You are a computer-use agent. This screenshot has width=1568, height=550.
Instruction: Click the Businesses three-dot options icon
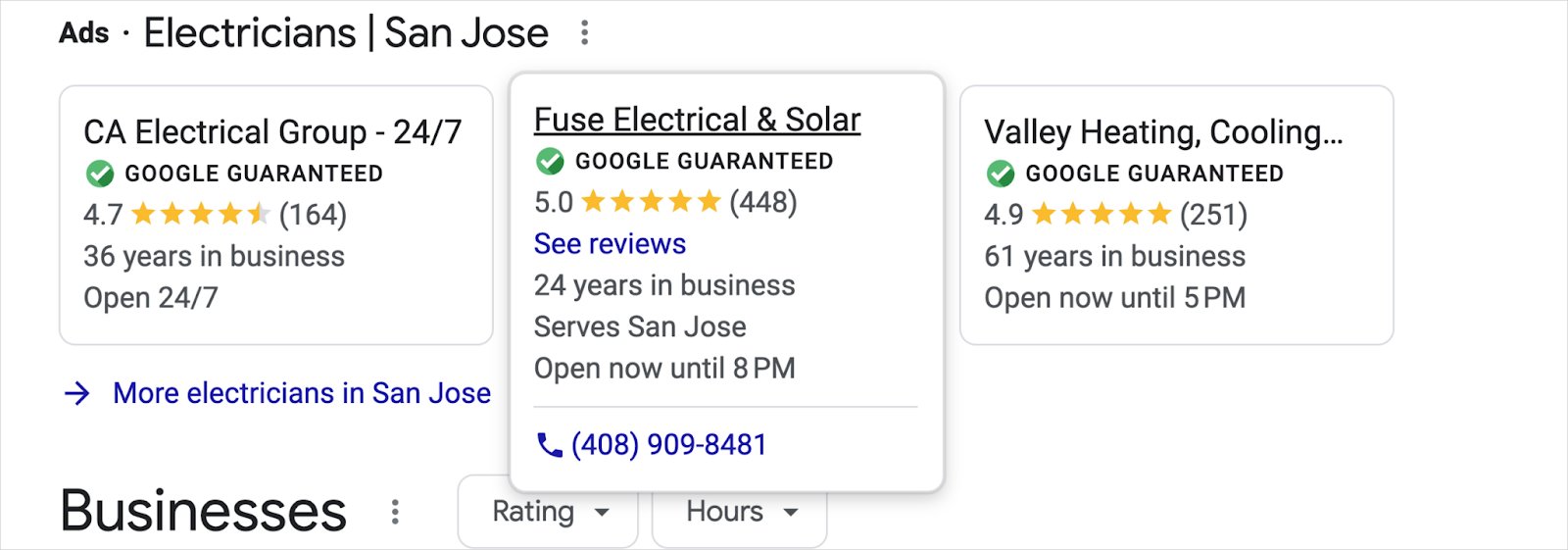395,512
